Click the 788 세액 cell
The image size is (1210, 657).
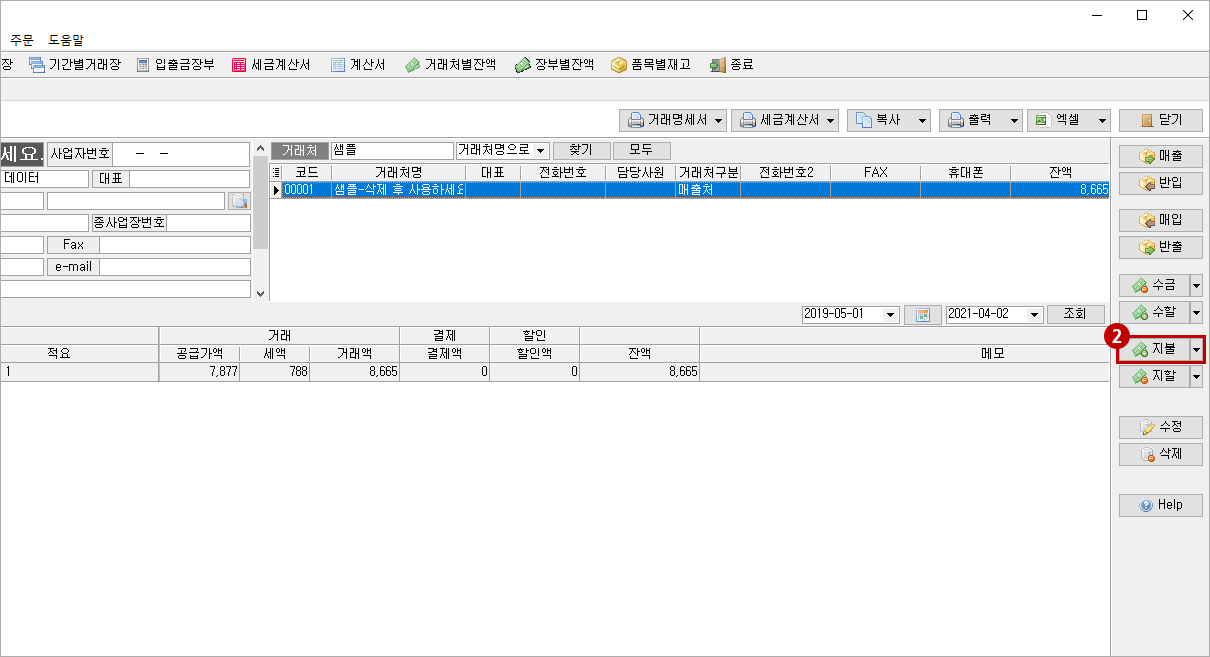(x=274, y=371)
